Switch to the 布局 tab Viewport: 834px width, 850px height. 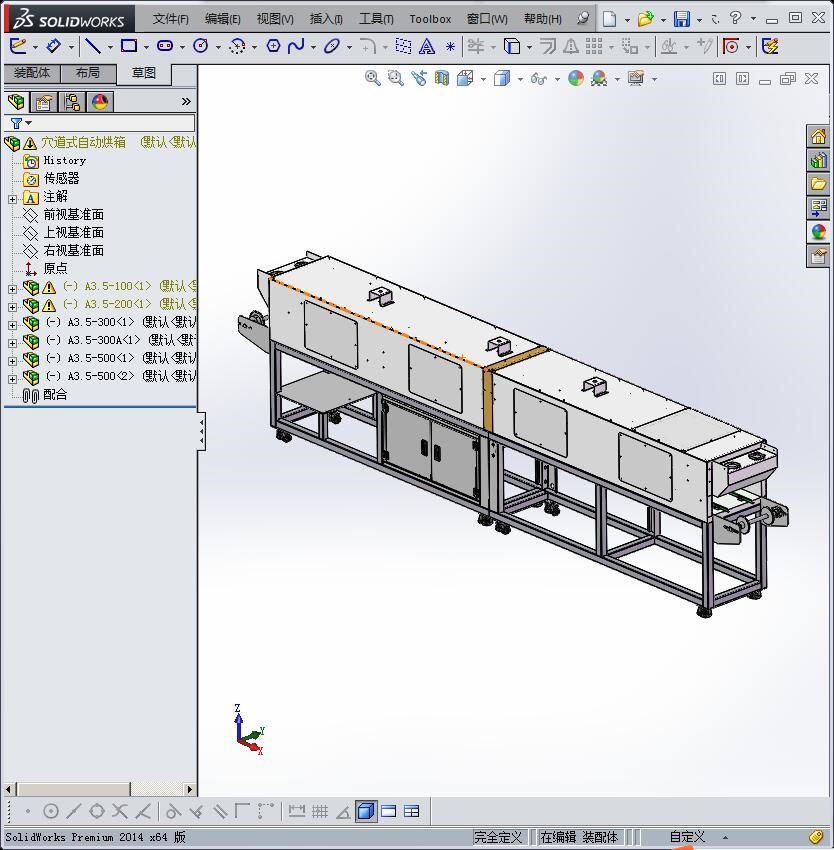pyautogui.click(x=87, y=73)
